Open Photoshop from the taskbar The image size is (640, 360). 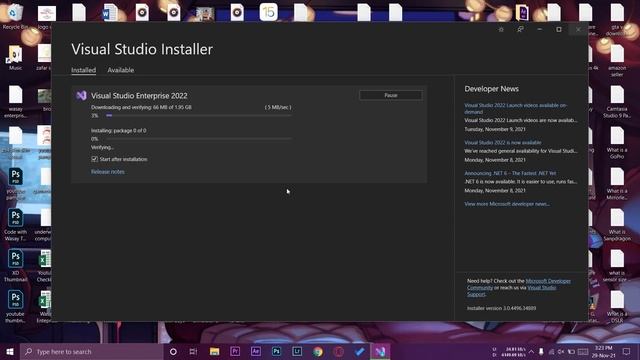point(276,351)
